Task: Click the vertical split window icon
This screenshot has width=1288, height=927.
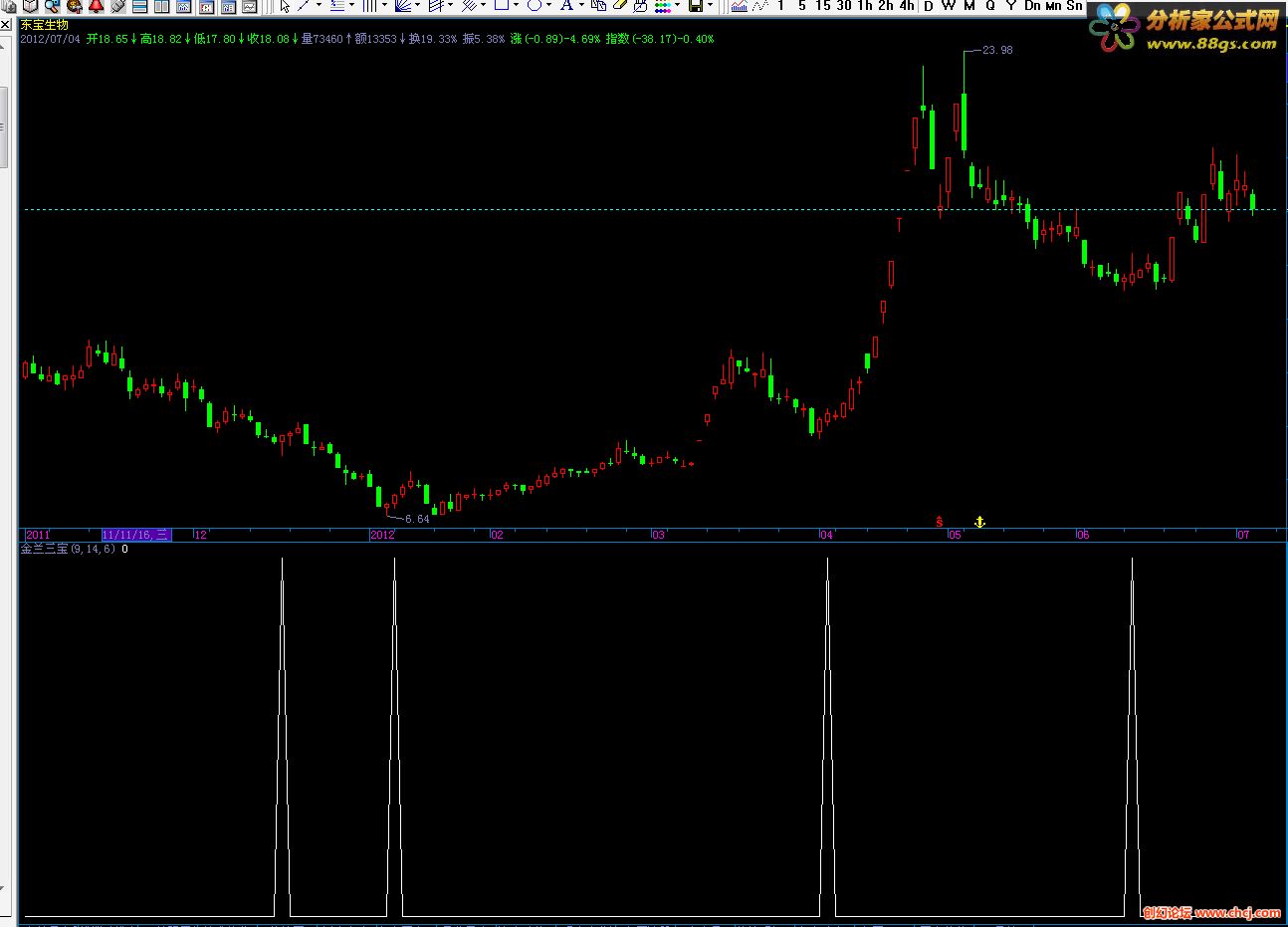Action: click(x=161, y=5)
